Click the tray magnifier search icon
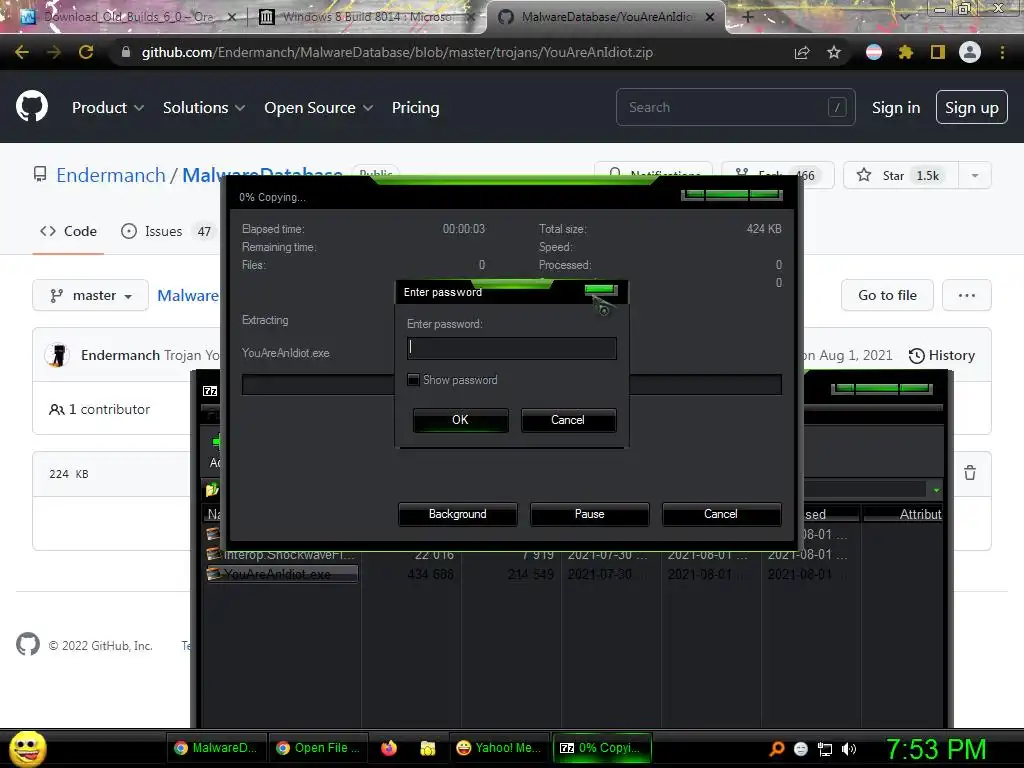This screenshot has height=768, width=1024. 777,749
